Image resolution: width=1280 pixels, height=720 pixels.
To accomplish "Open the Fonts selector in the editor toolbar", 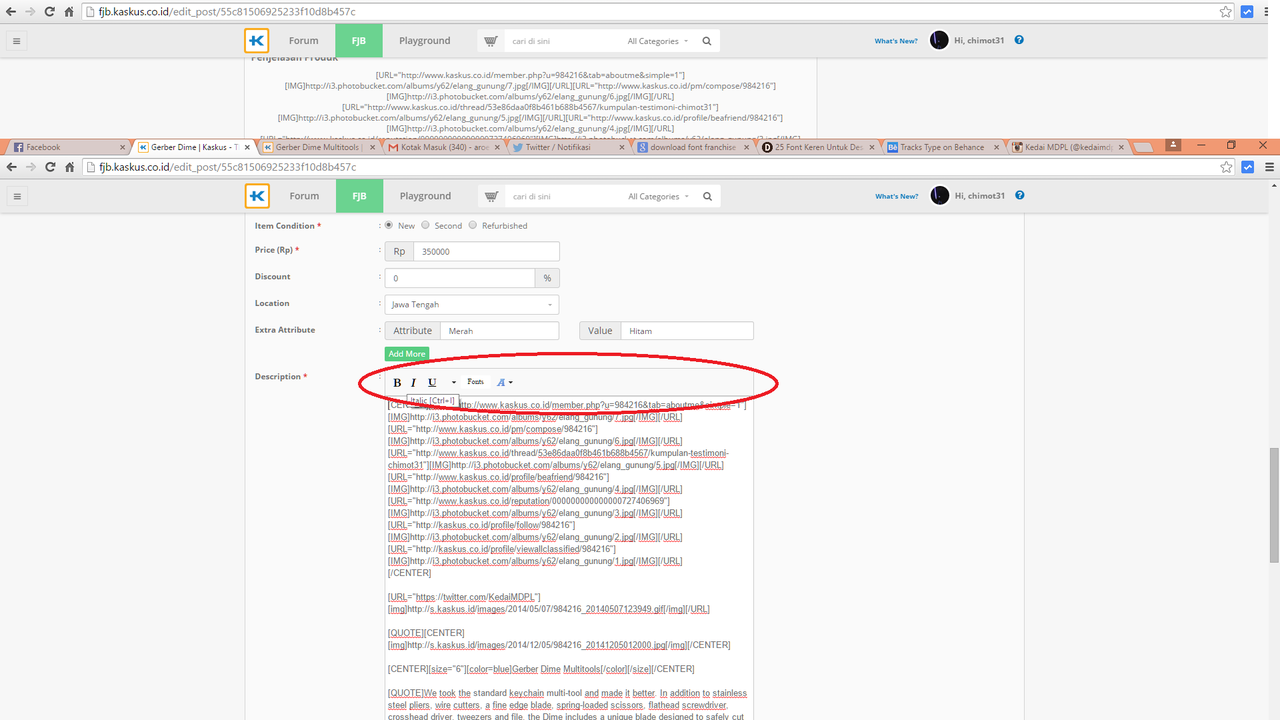I will (x=475, y=382).
